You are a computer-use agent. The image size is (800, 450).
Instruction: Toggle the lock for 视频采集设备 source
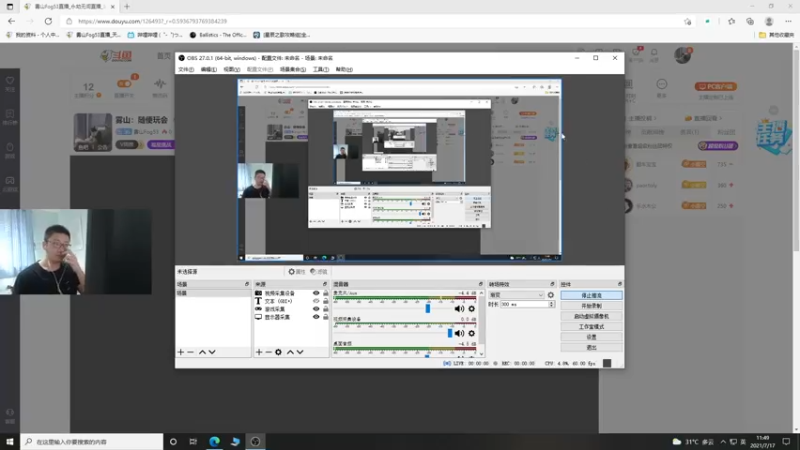326,293
